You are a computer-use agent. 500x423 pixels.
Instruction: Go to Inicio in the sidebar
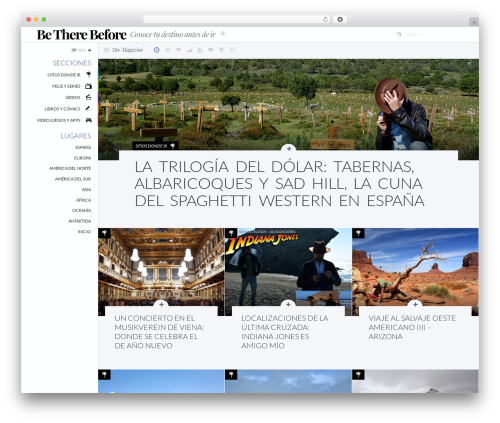tap(84, 231)
